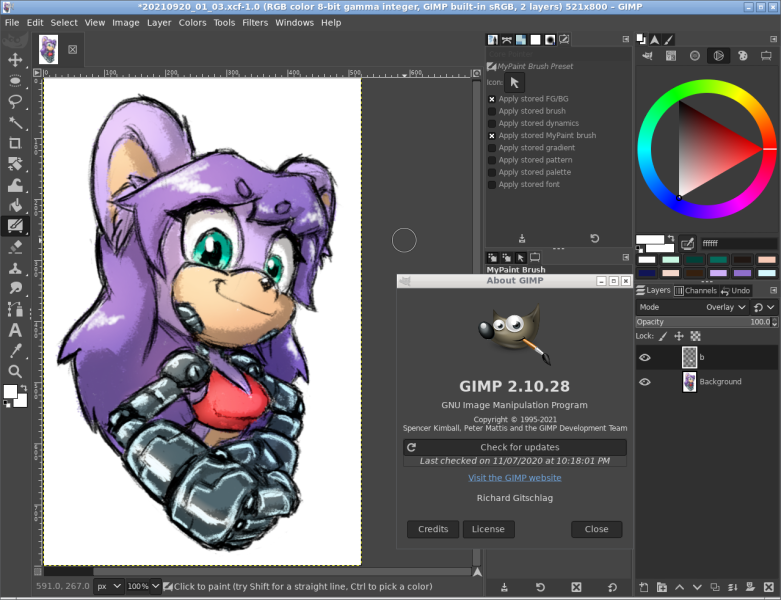Uncheck Apply stored MyPaint brush
This screenshot has width=781, height=600.
492,135
